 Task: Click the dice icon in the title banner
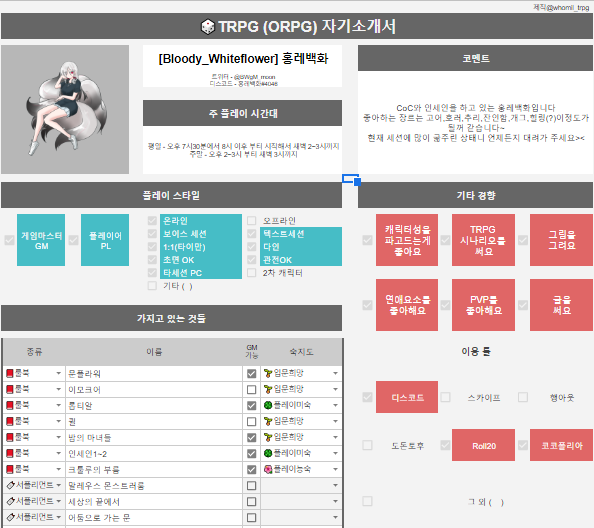[207, 27]
